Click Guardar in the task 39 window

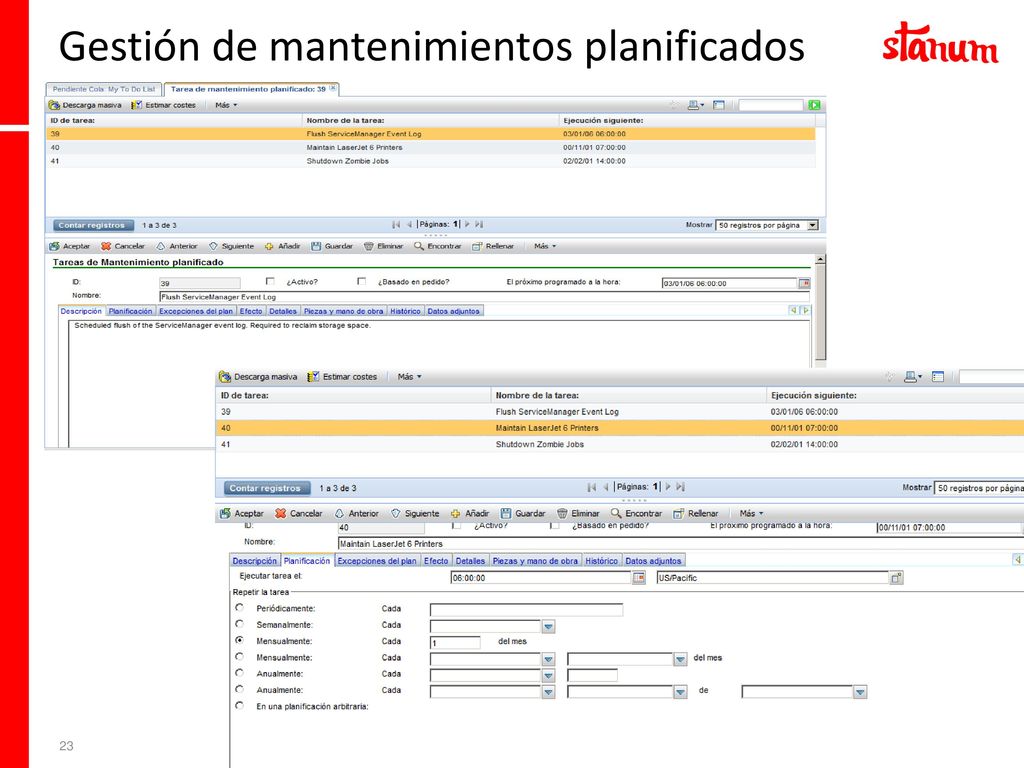coord(332,246)
